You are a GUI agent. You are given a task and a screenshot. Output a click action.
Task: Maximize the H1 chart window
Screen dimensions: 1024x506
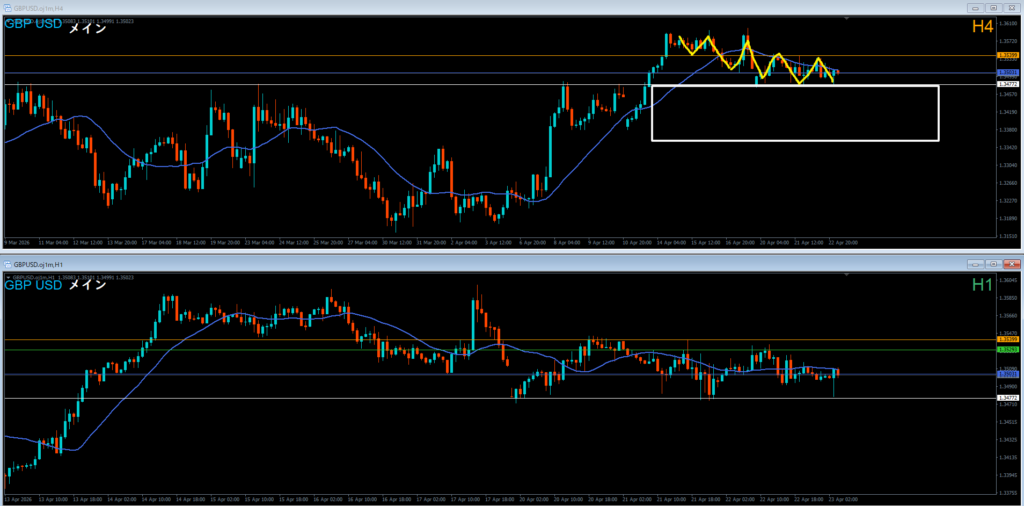[x=993, y=264]
